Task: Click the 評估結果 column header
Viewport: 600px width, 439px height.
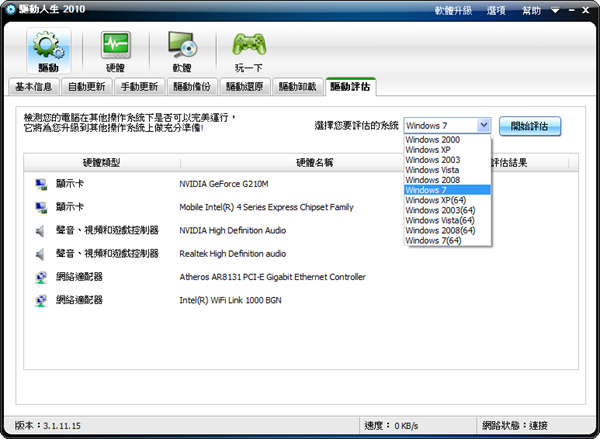Action: (509, 163)
